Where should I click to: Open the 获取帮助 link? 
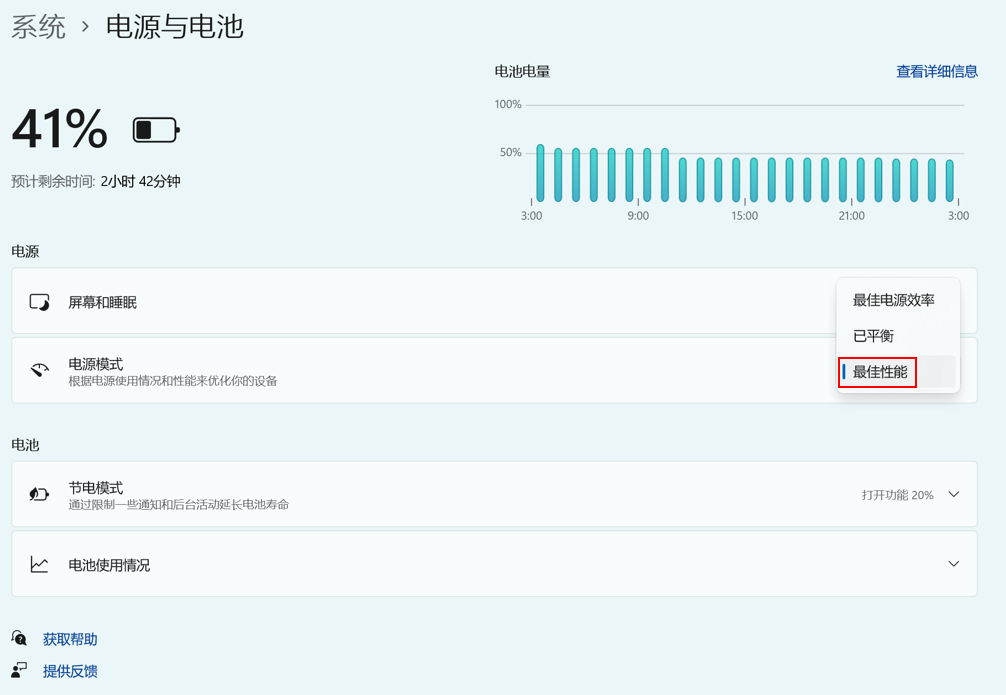pos(70,639)
